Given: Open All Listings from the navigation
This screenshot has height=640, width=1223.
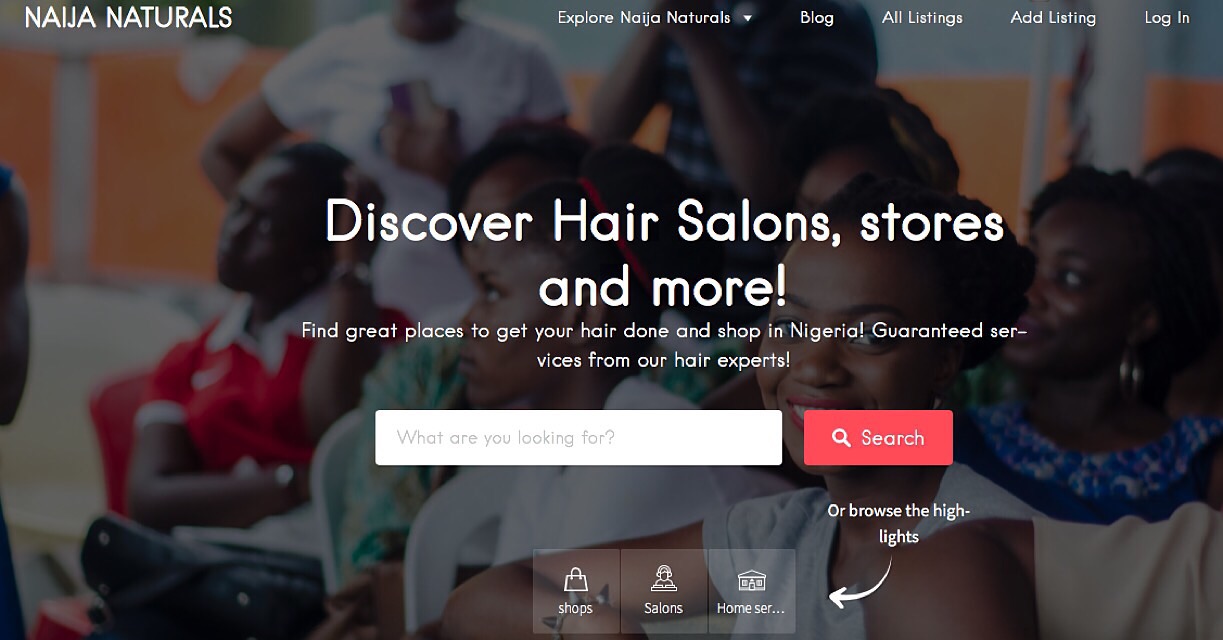Looking at the screenshot, I should (922, 18).
